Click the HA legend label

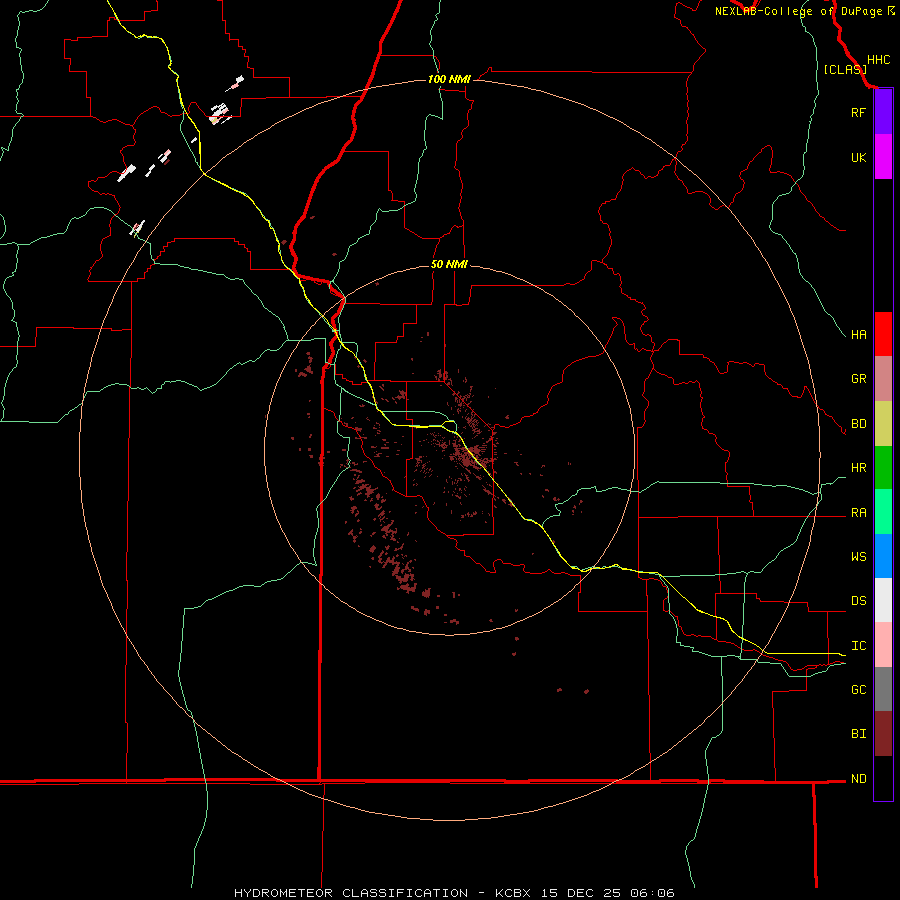pos(859,334)
